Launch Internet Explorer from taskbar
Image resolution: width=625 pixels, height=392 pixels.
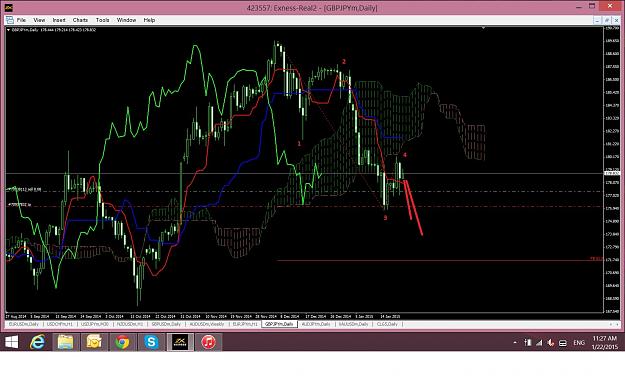[37, 342]
